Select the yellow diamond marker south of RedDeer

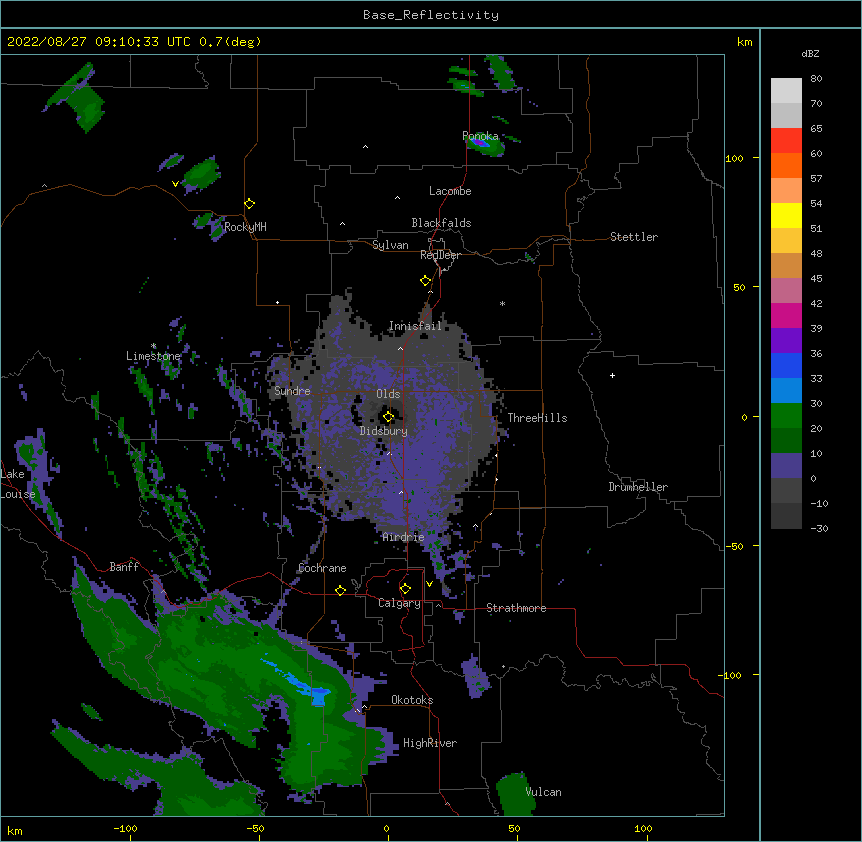coord(426,281)
